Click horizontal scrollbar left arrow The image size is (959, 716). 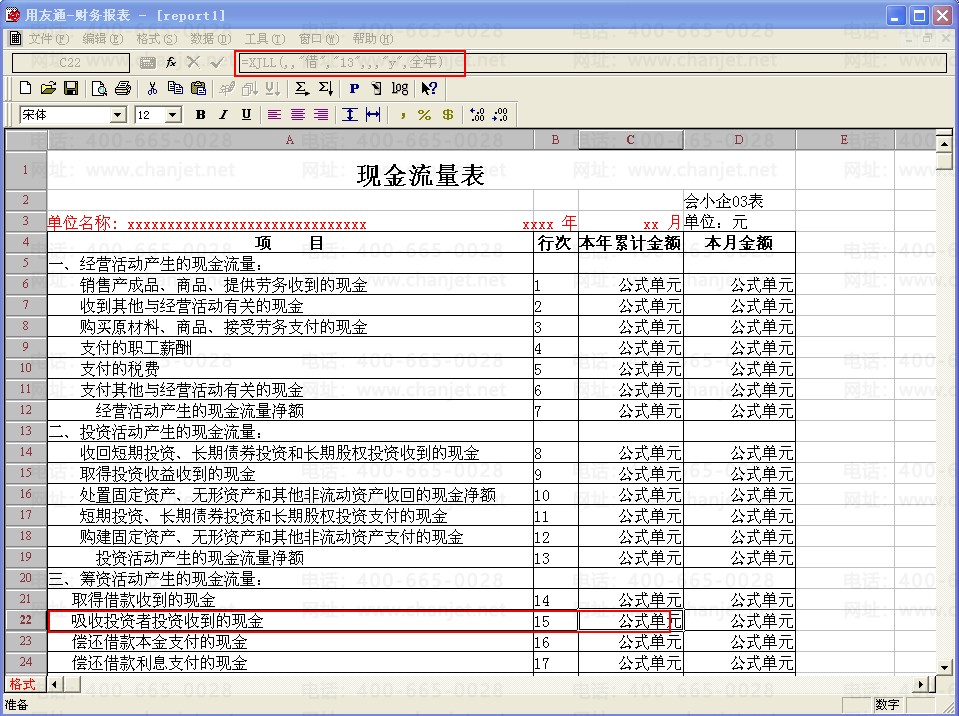point(55,684)
